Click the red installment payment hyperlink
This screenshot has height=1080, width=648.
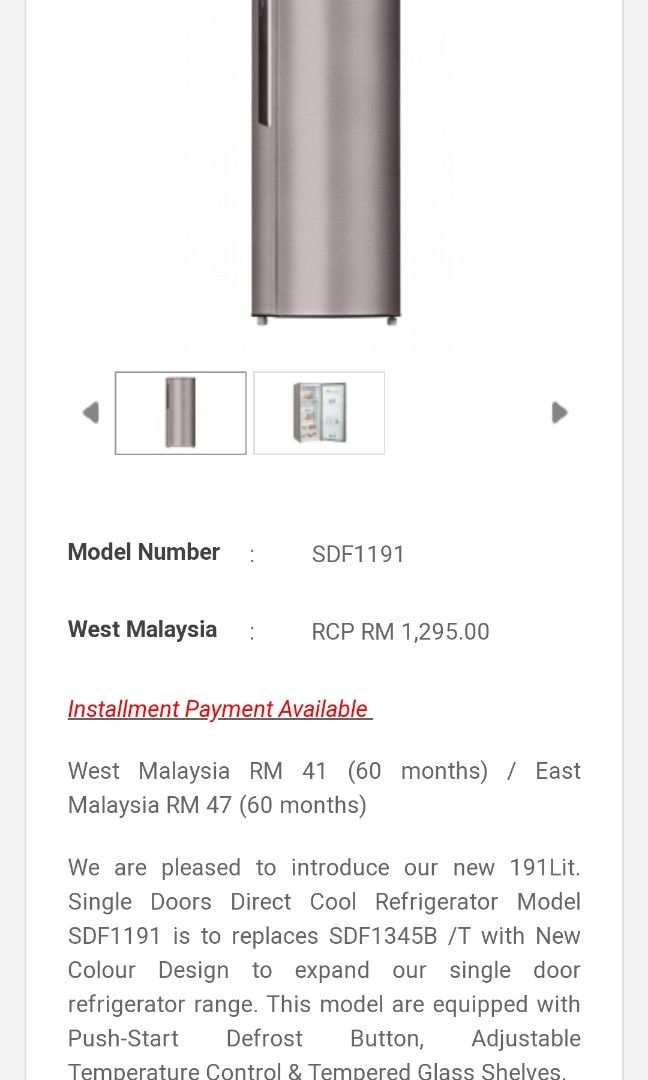(219, 709)
